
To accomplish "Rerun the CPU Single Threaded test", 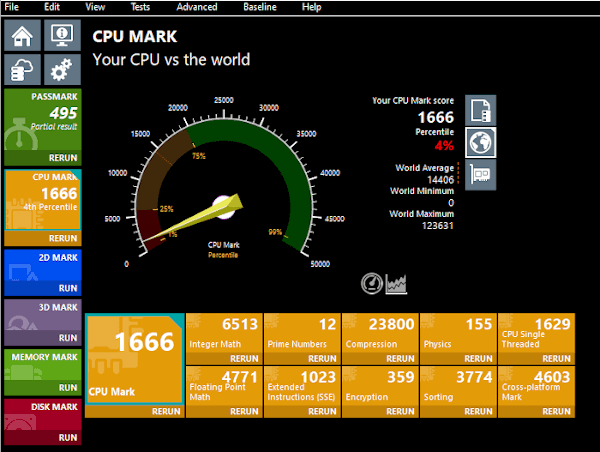I will pos(536,359).
